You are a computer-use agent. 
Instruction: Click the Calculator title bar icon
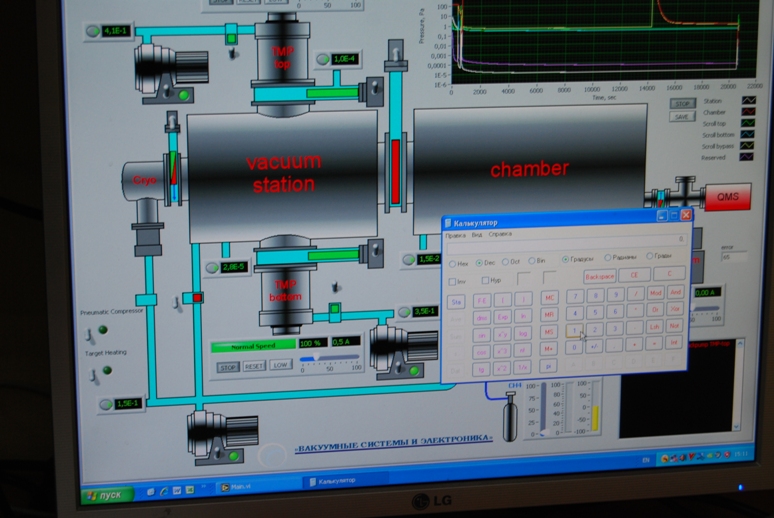point(448,223)
